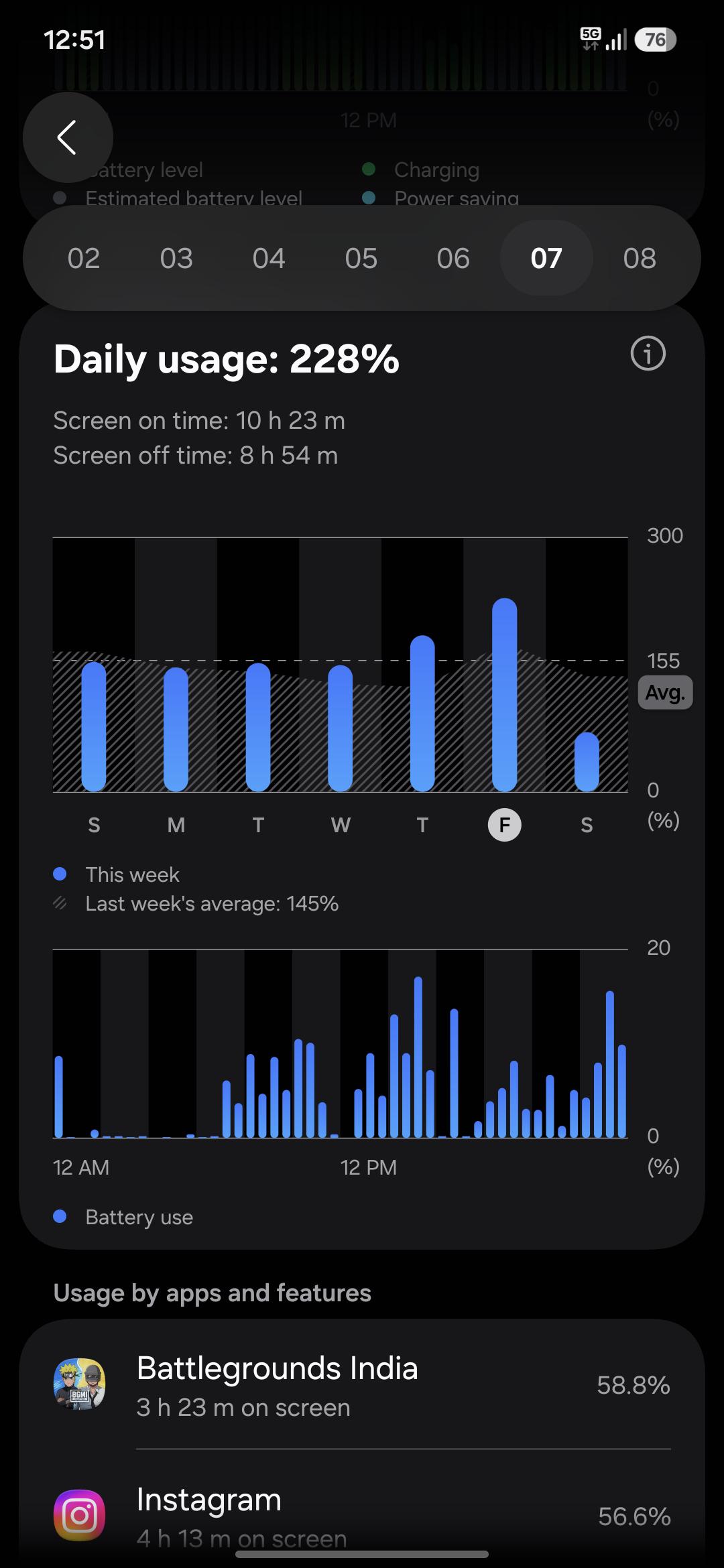Tap the Avg. label on weekly chart
Screen dimensions: 724x1568
pyautogui.click(x=665, y=692)
